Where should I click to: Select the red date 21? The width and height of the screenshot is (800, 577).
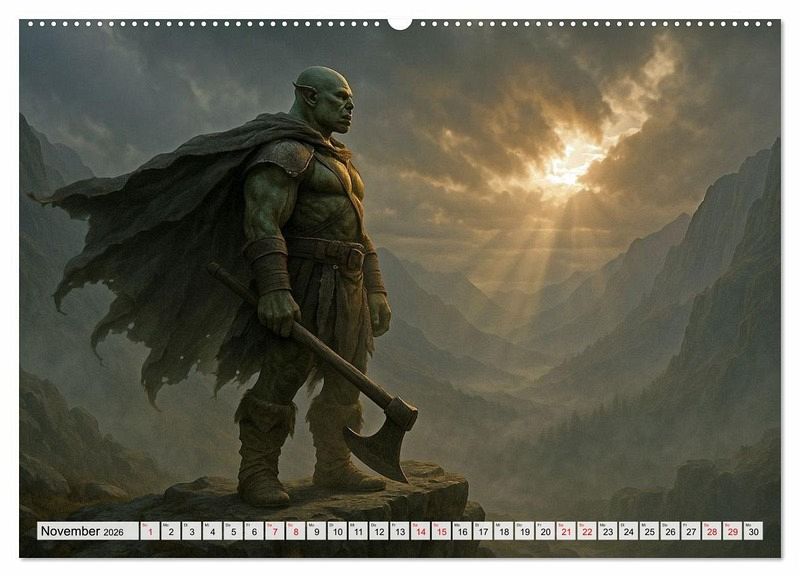coord(566,532)
